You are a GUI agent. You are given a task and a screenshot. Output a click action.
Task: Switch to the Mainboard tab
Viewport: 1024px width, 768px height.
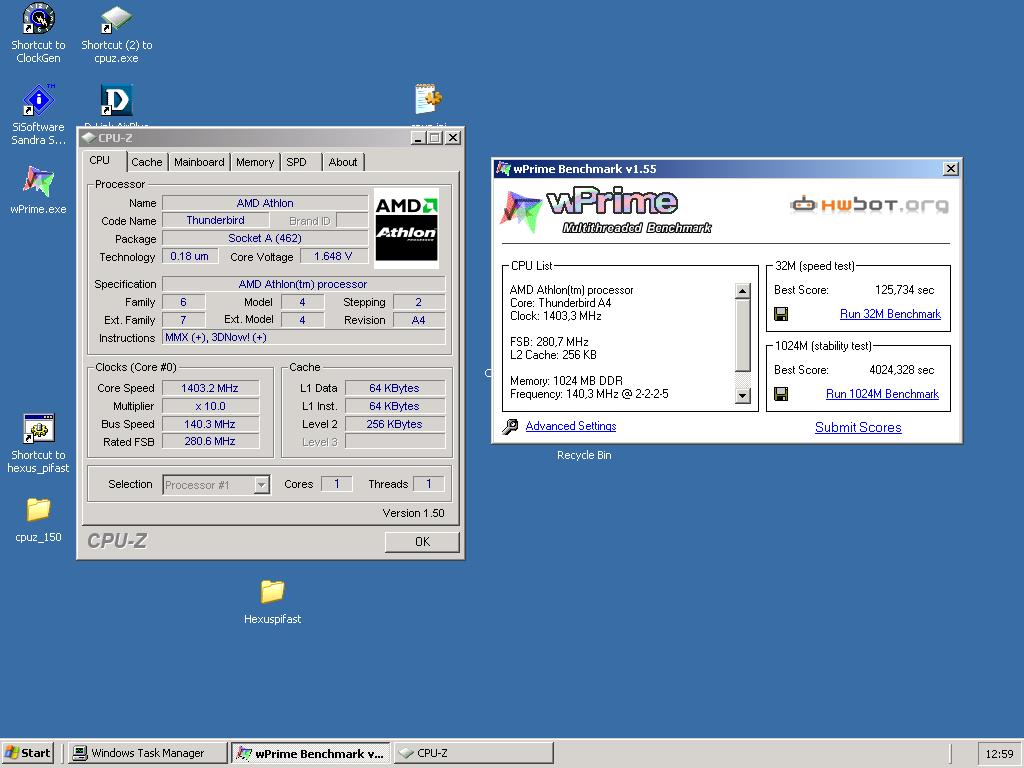199,162
